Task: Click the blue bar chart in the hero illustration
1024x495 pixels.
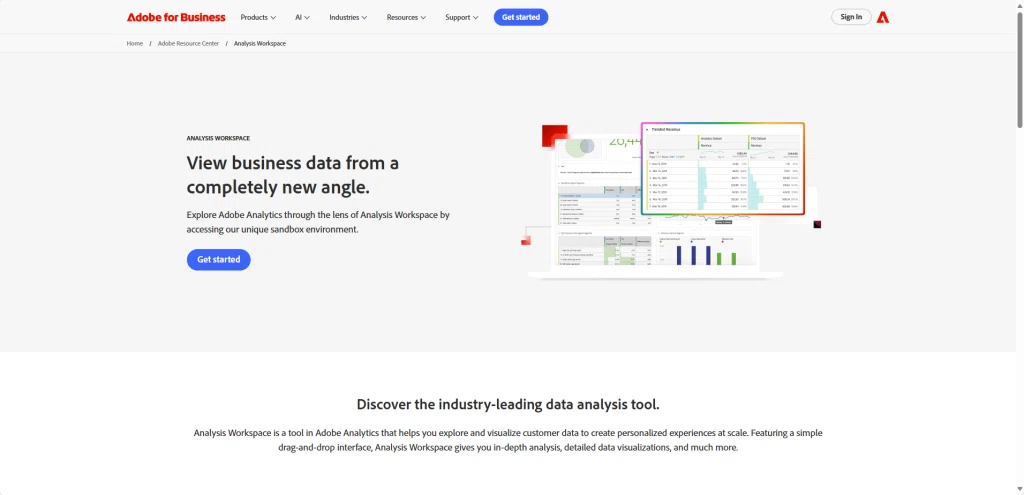Action: pyautogui.click(x=694, y=253)
